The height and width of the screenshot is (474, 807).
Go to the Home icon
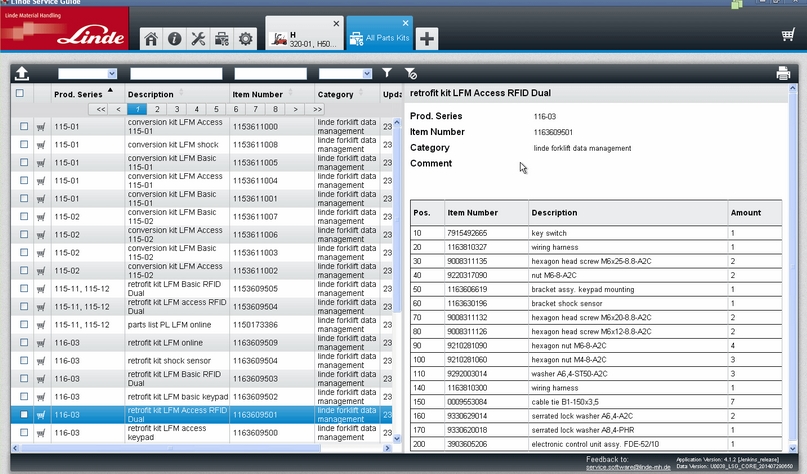pyautogui.click(x=151, y=39)
